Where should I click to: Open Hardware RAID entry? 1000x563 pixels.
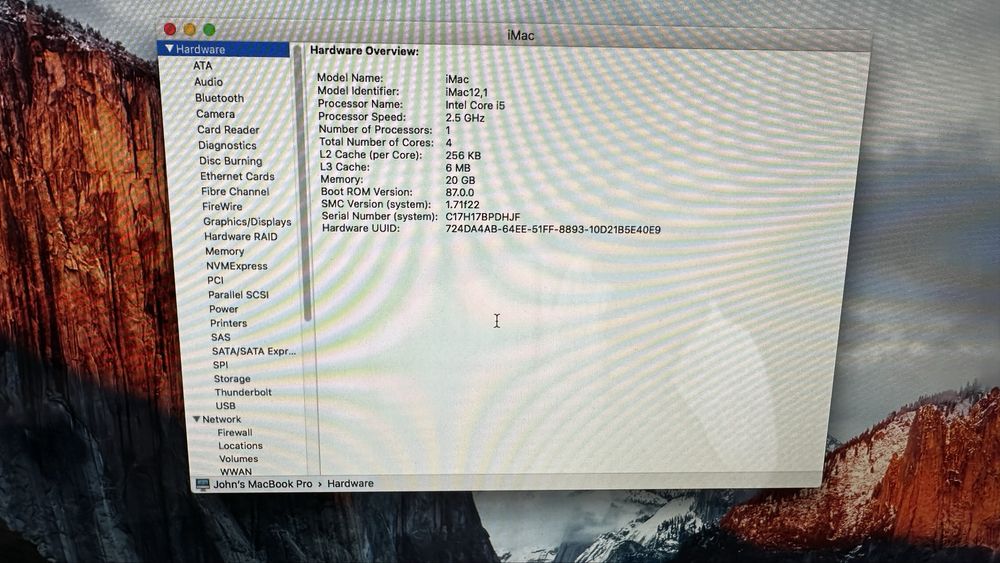tap(240, 237)
